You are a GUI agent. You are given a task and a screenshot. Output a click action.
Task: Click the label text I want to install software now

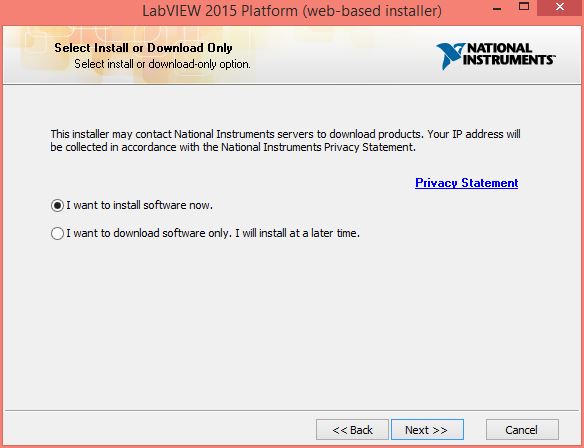(x=139, y=205)
